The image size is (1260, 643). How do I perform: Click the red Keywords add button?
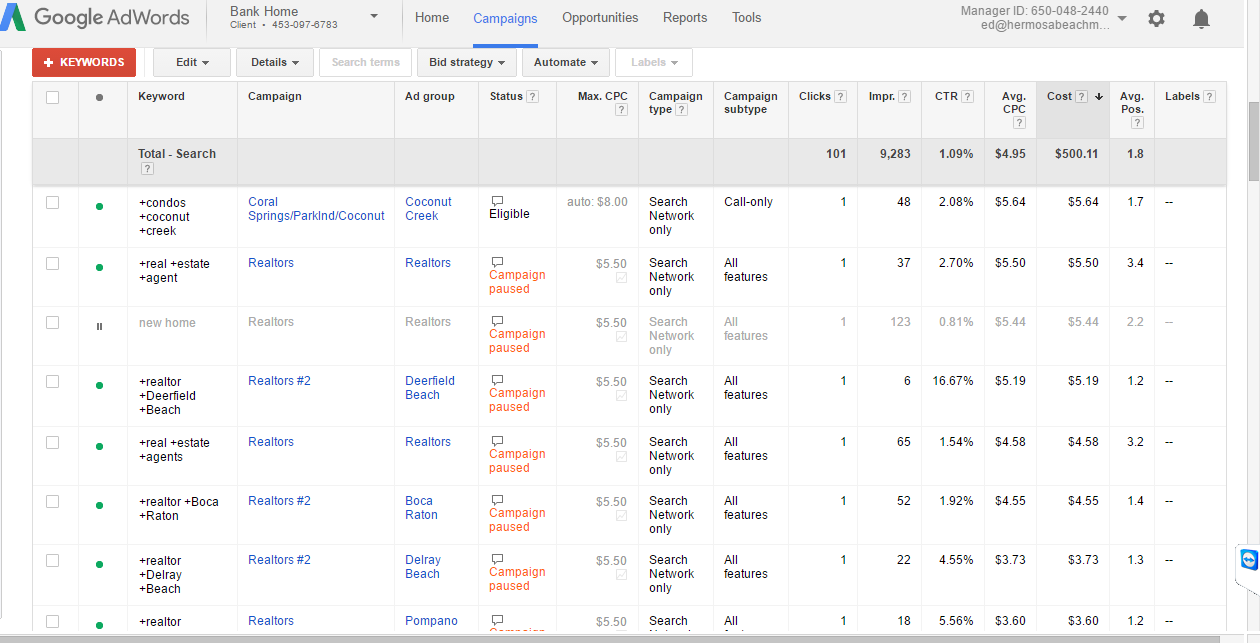[x=84, y=62]
